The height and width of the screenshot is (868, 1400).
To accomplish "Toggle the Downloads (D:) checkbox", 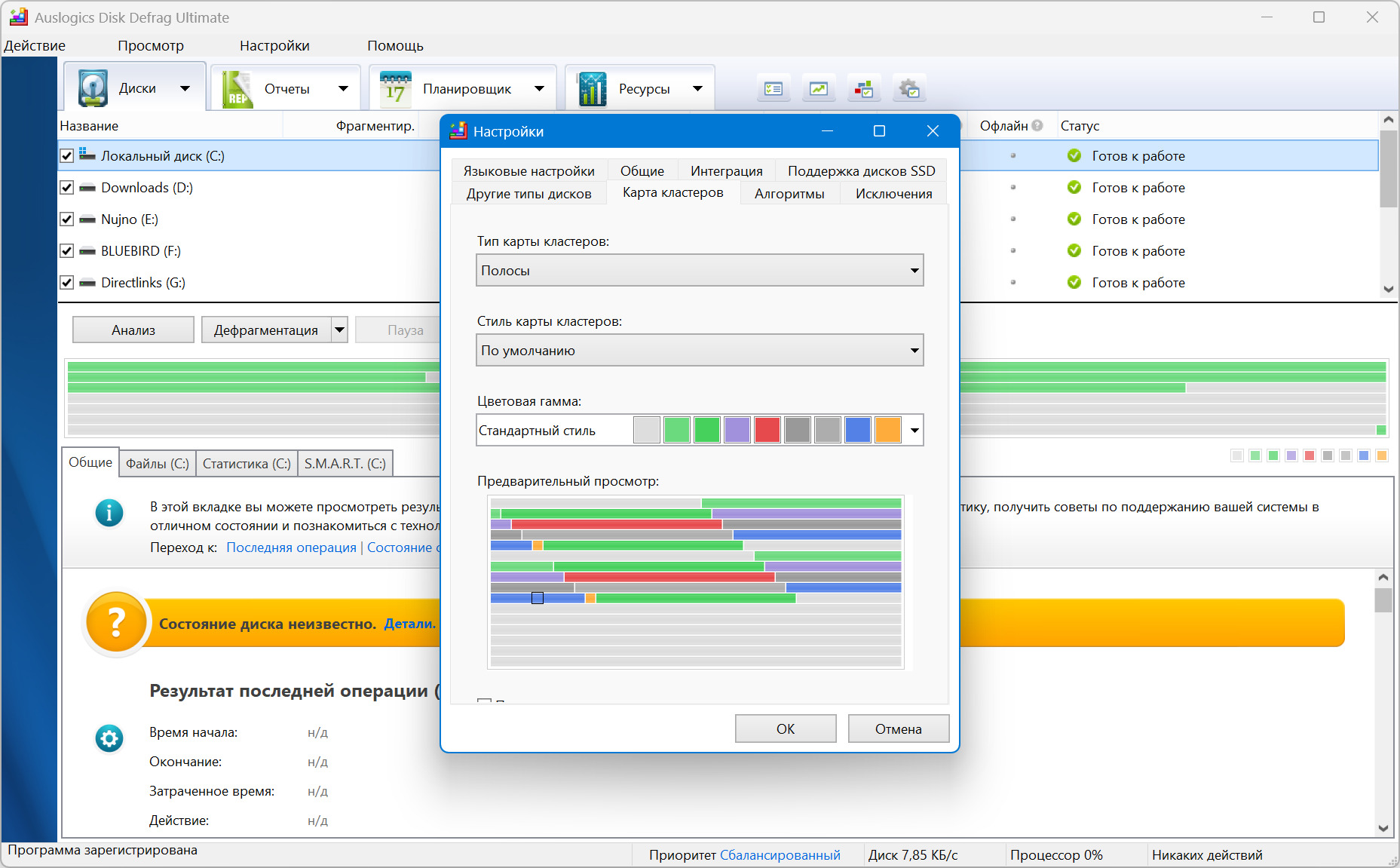I will (x=67, y=188).
